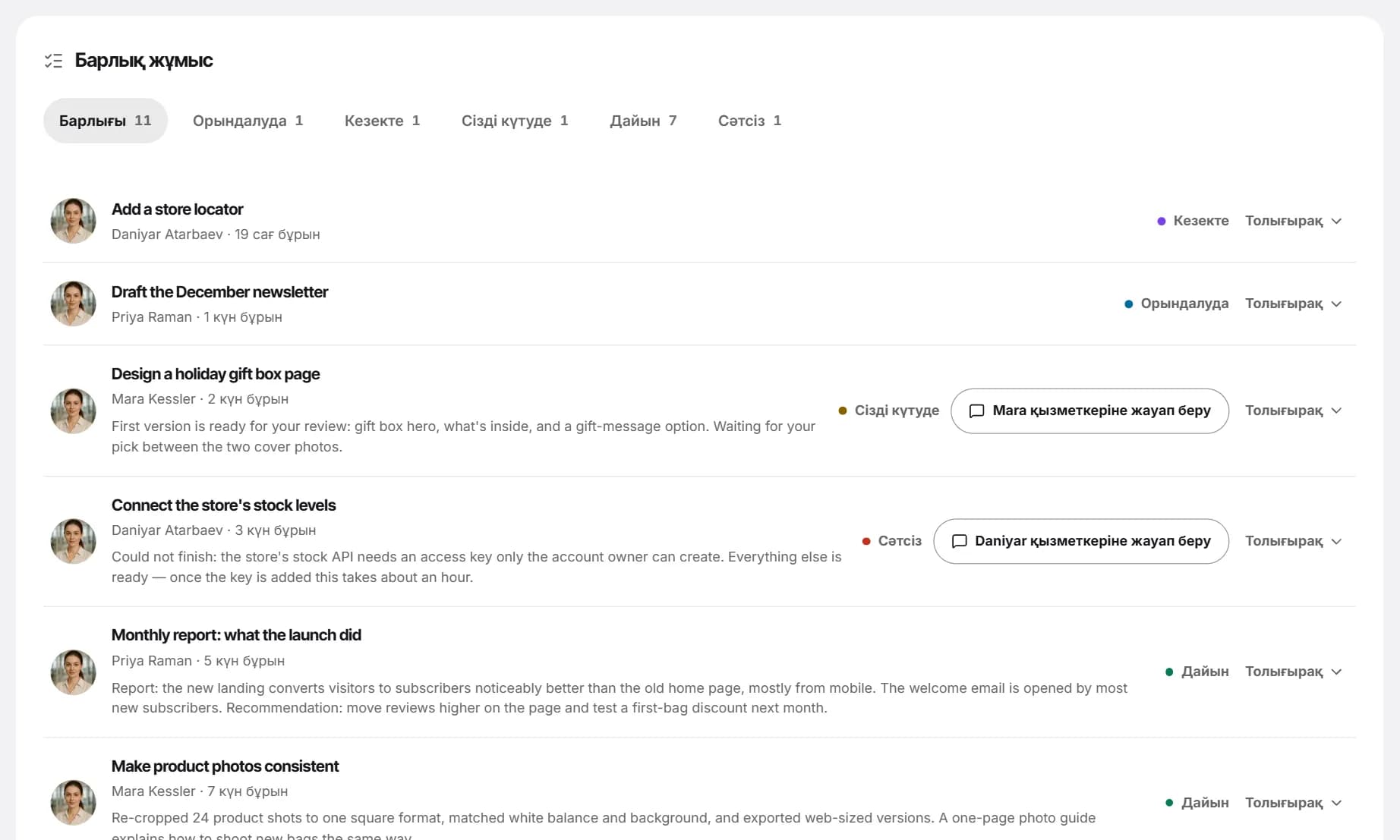
Task: Open the Орындалуда tab
Action: coord(248,121)
